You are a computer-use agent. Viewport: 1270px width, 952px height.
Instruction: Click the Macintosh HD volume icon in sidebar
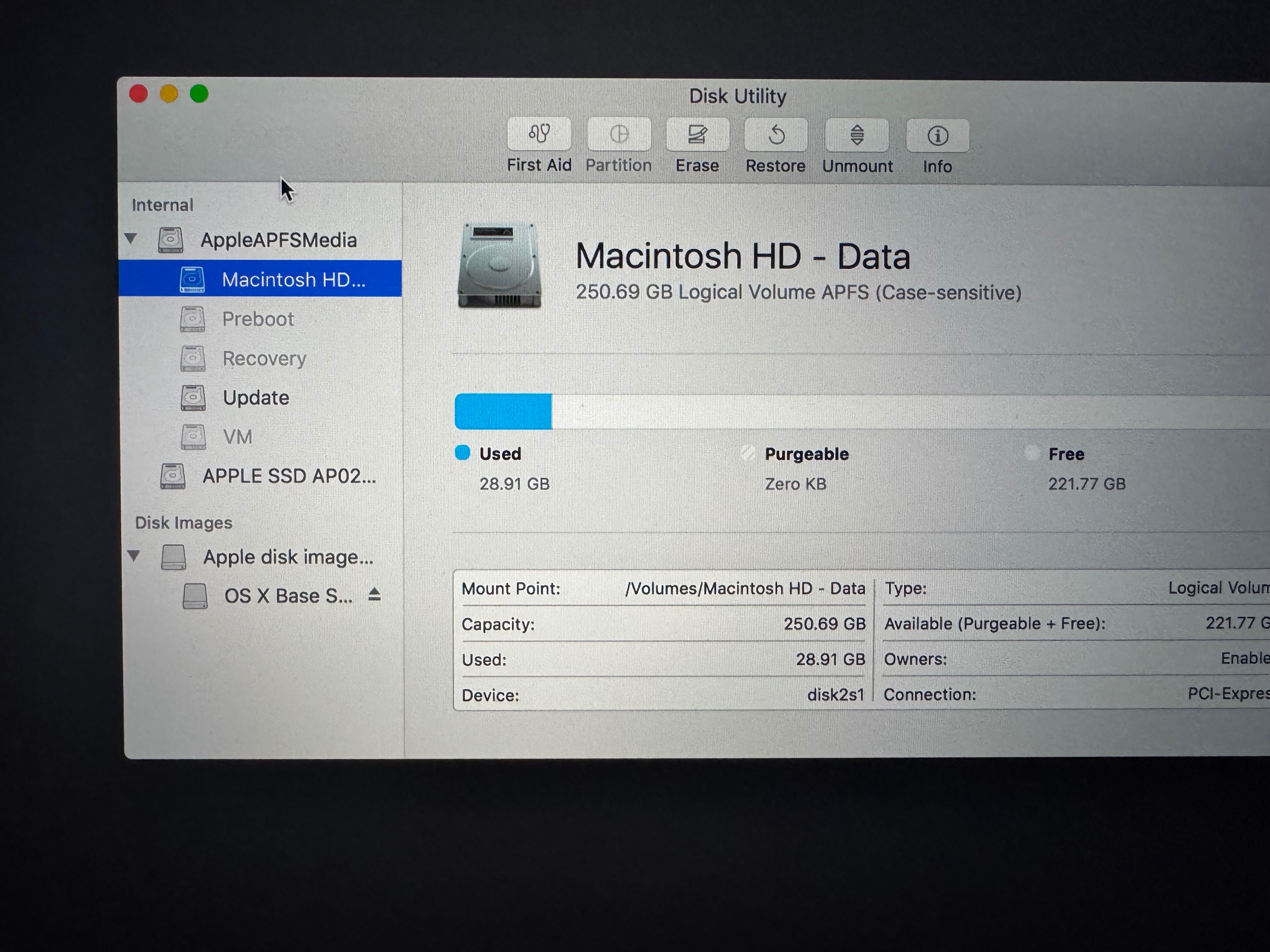pyautogui.click(x=192, y=280)
